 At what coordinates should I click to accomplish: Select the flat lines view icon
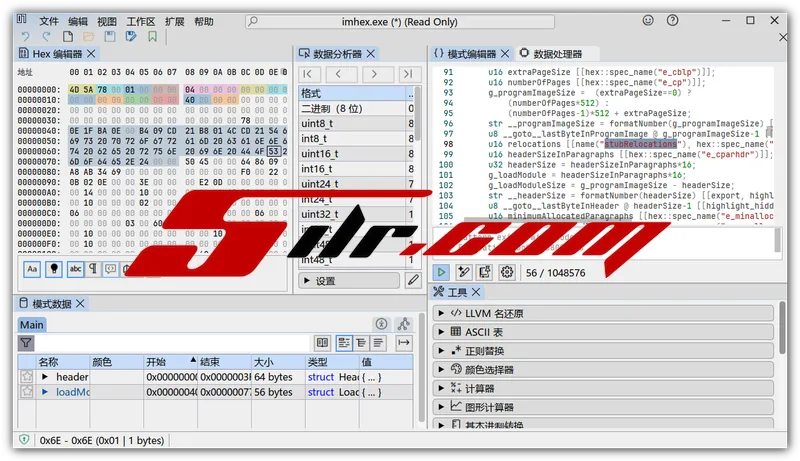pyautogui.click(x=378, y=343)
